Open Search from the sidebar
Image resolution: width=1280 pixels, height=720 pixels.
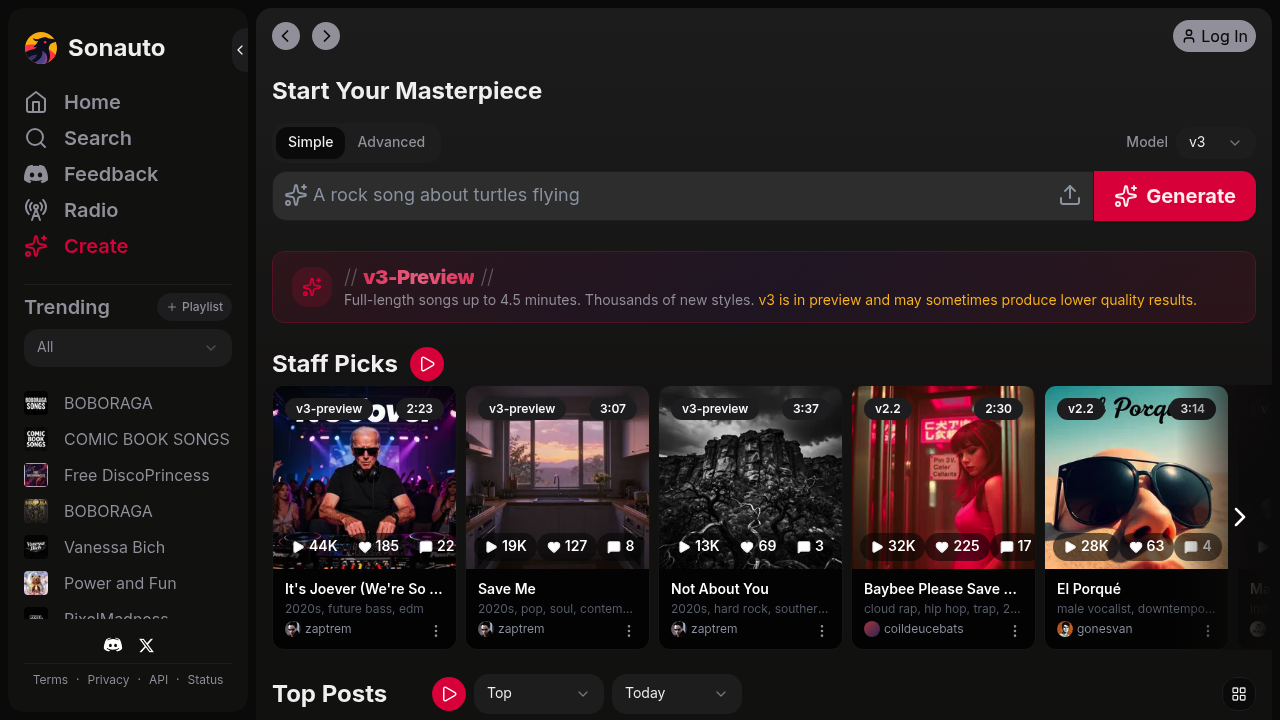pos(97,138)
